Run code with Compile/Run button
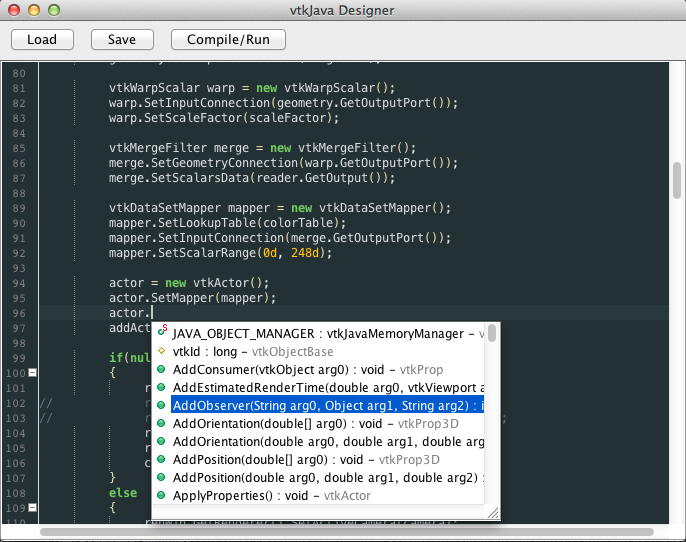Screen dimensions: 686x542 pos(228,40)
